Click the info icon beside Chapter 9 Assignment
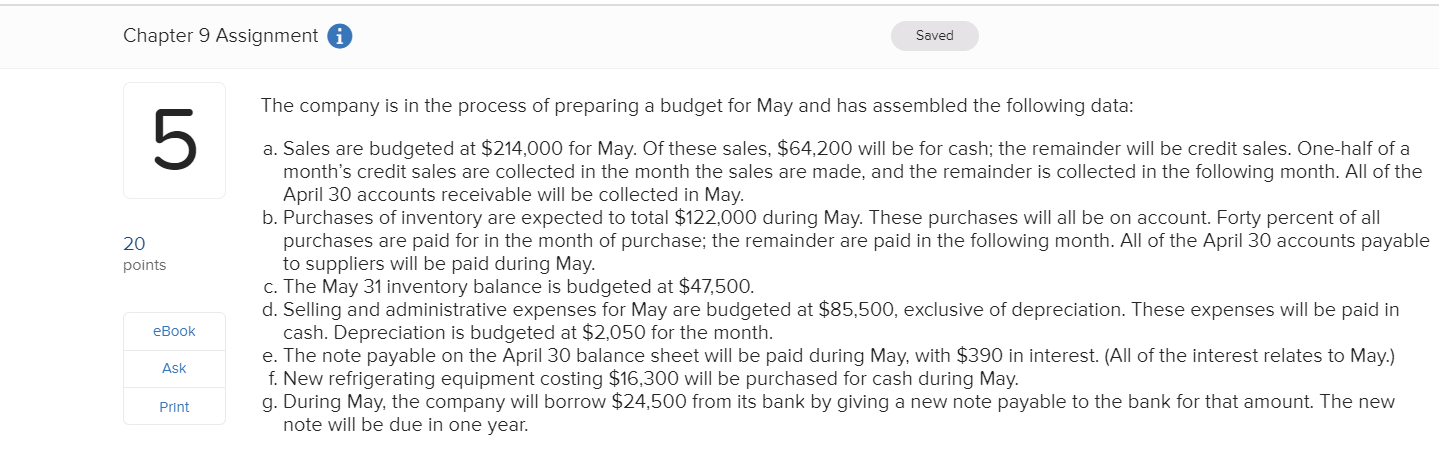The height and width of the screenshot is (457, 1439). pos(340,36)
